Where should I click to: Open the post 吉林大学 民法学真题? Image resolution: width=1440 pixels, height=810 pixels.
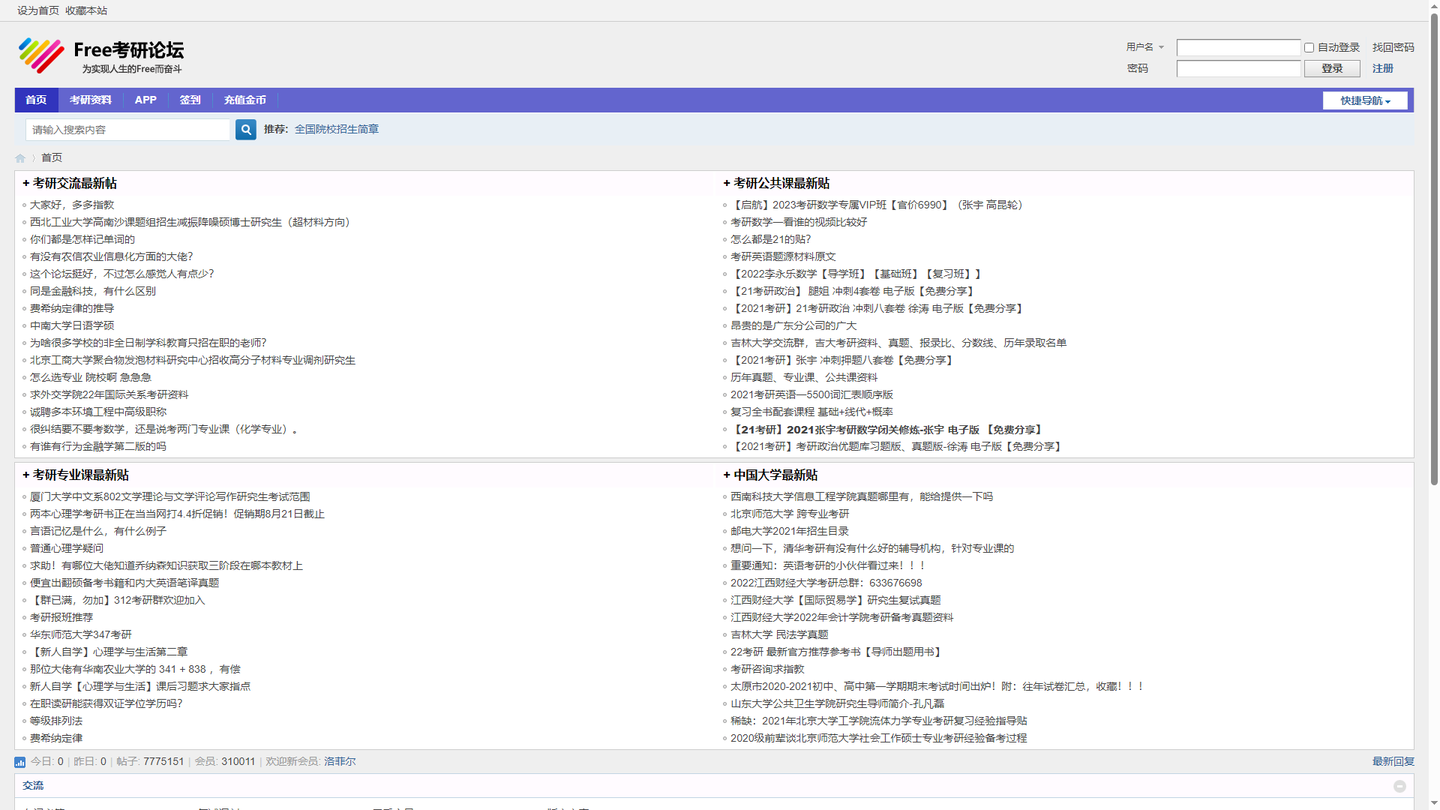(x=780, y=635)
